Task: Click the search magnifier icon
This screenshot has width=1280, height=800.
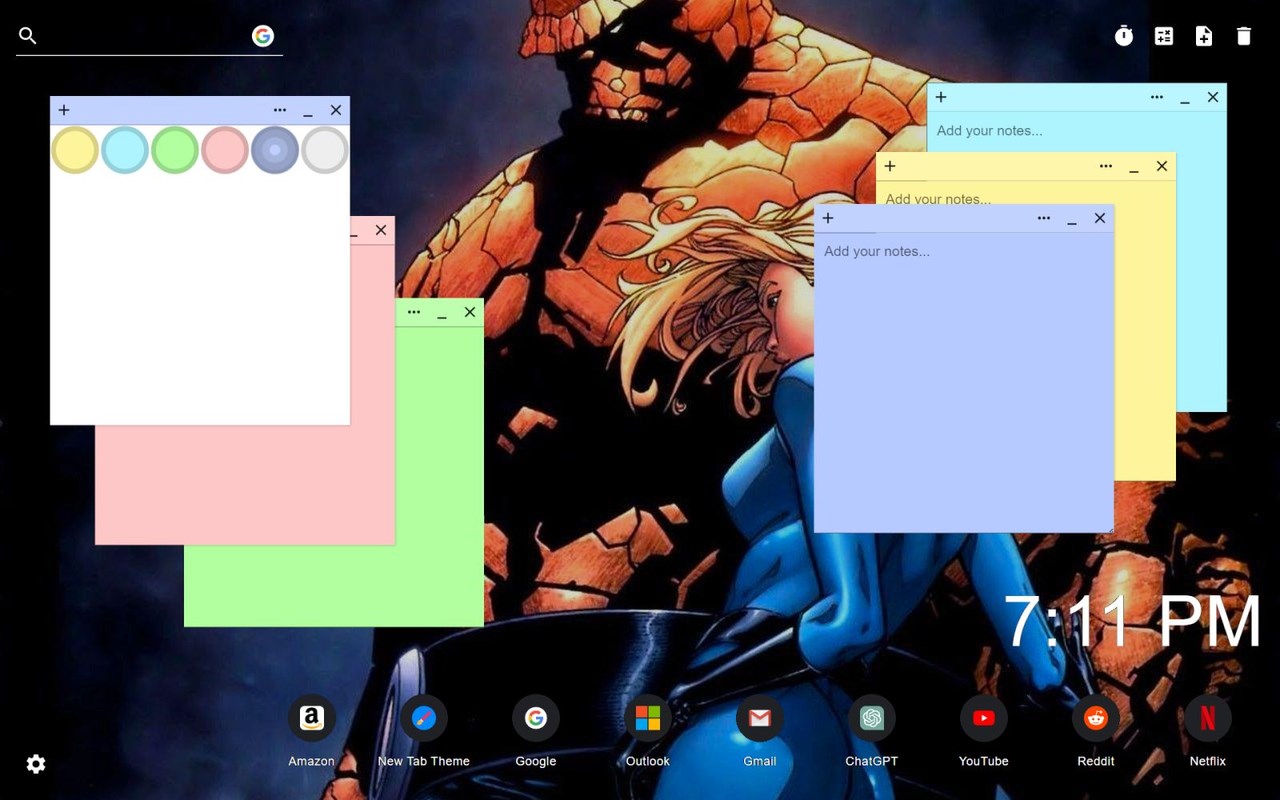Action: (x=28, y=36)
